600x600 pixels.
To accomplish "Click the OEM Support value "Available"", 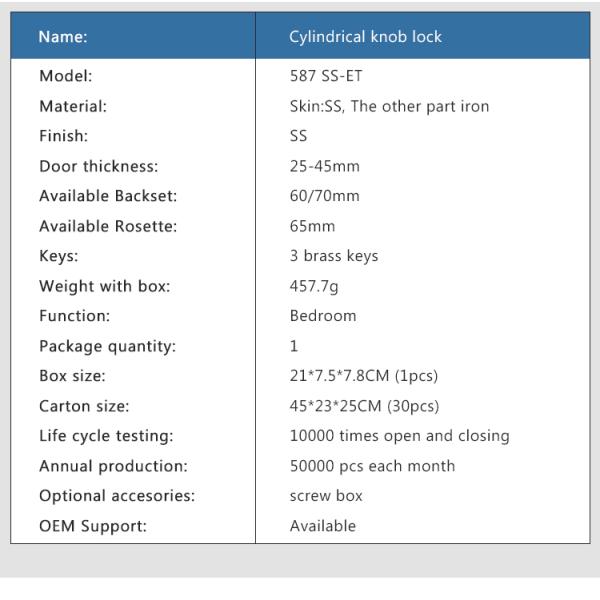I will [x=322, y=526].
